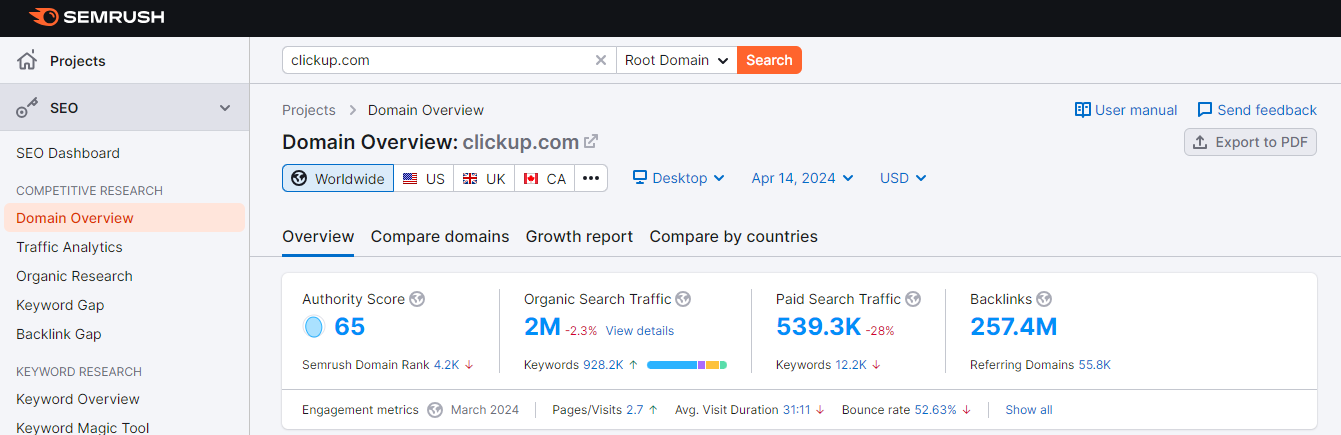The width and height of the screenshot is (1341, 435).
Task: Select the UK database
Action: pos(483,178)
